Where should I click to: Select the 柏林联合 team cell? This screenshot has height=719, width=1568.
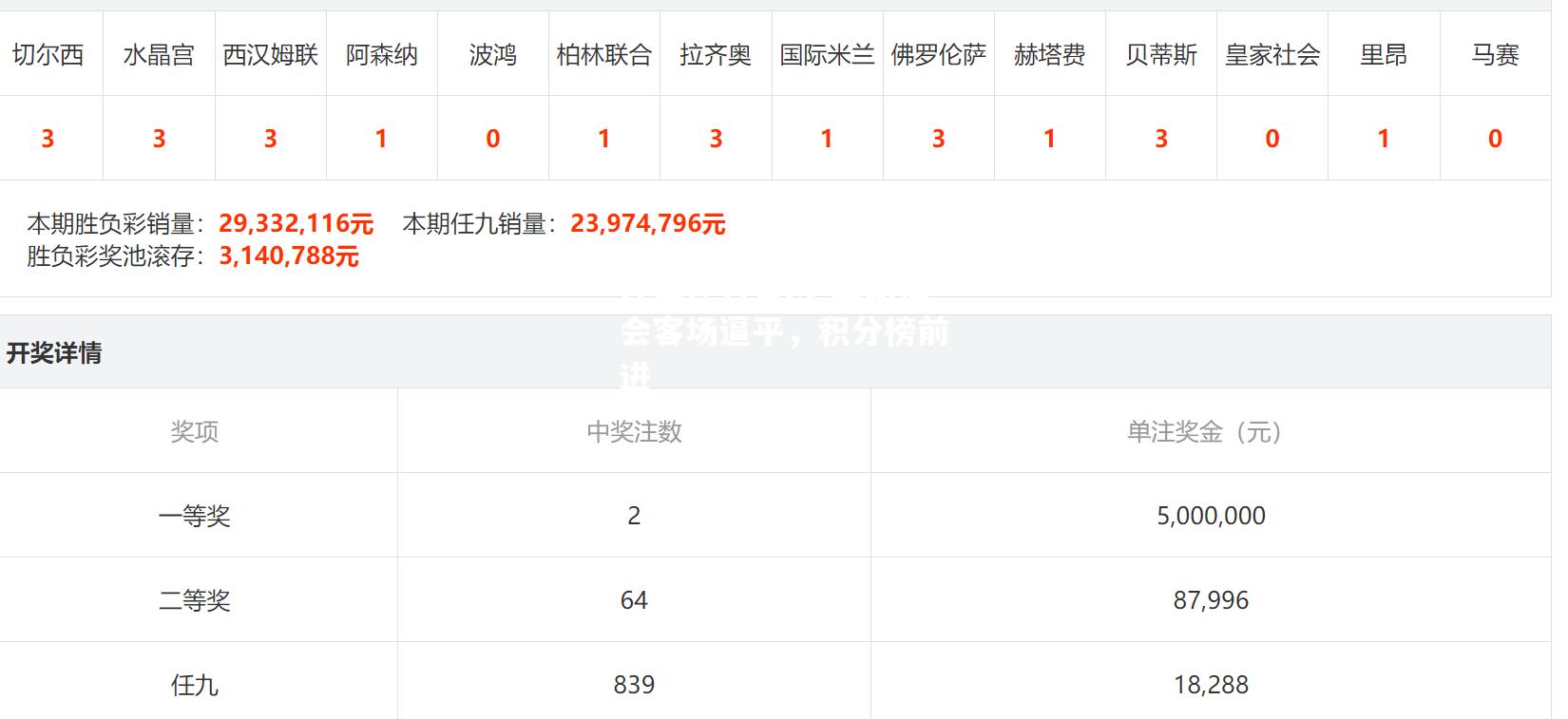coord(604,55)
